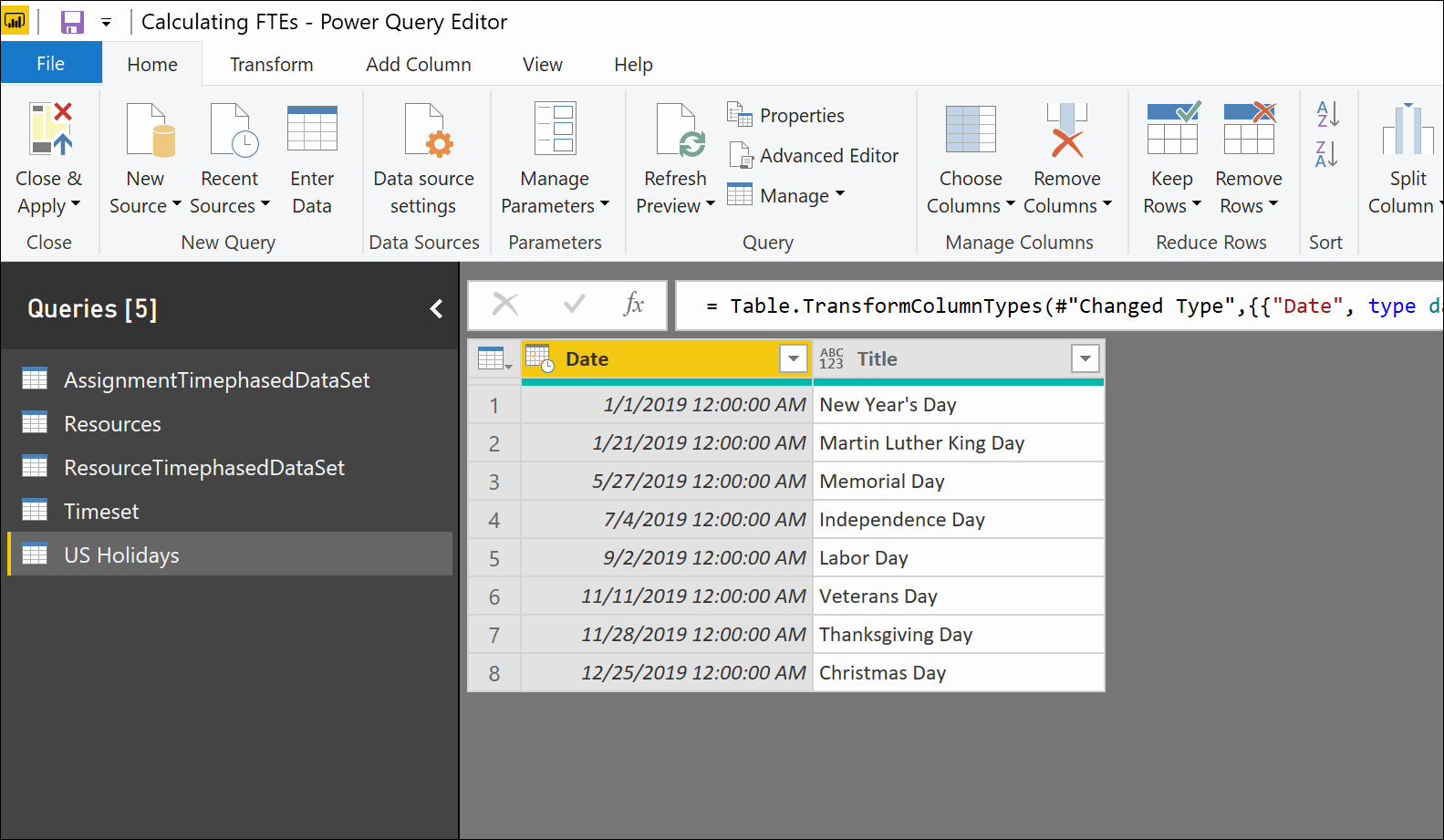Open New Source icon
Image resolution: width=1444 pixels, height=840 pixels.
(x=151, y=130)
